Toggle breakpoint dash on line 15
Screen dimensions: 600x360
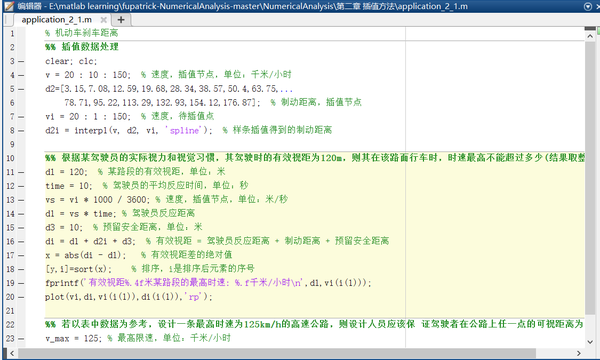pyautogui.click(x=21, y=228)
